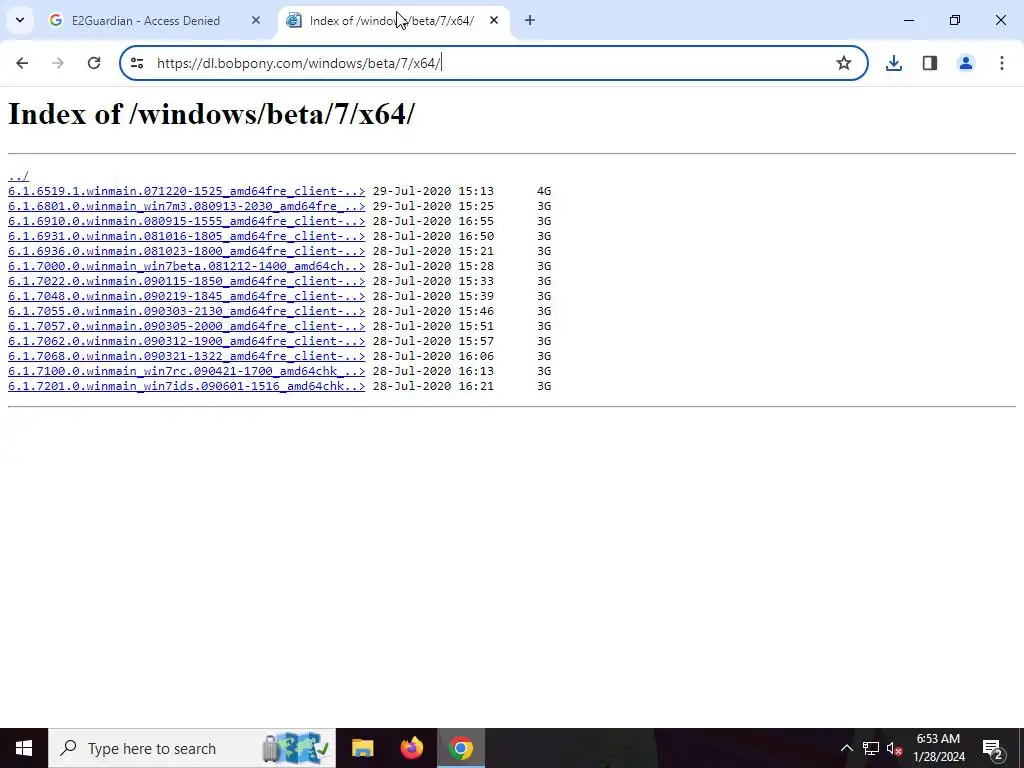Go back to previous page
Viewport: 1024px width, 768px height.
(22, 63)
